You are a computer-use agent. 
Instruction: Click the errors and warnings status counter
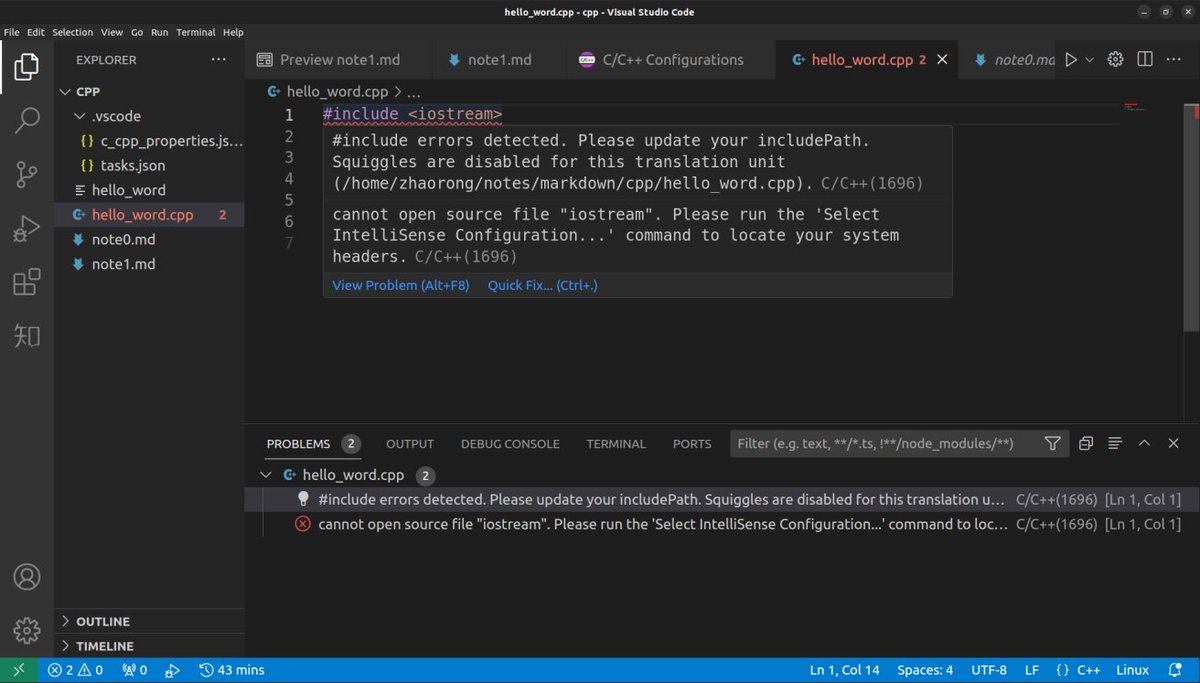tap(75, 670)
